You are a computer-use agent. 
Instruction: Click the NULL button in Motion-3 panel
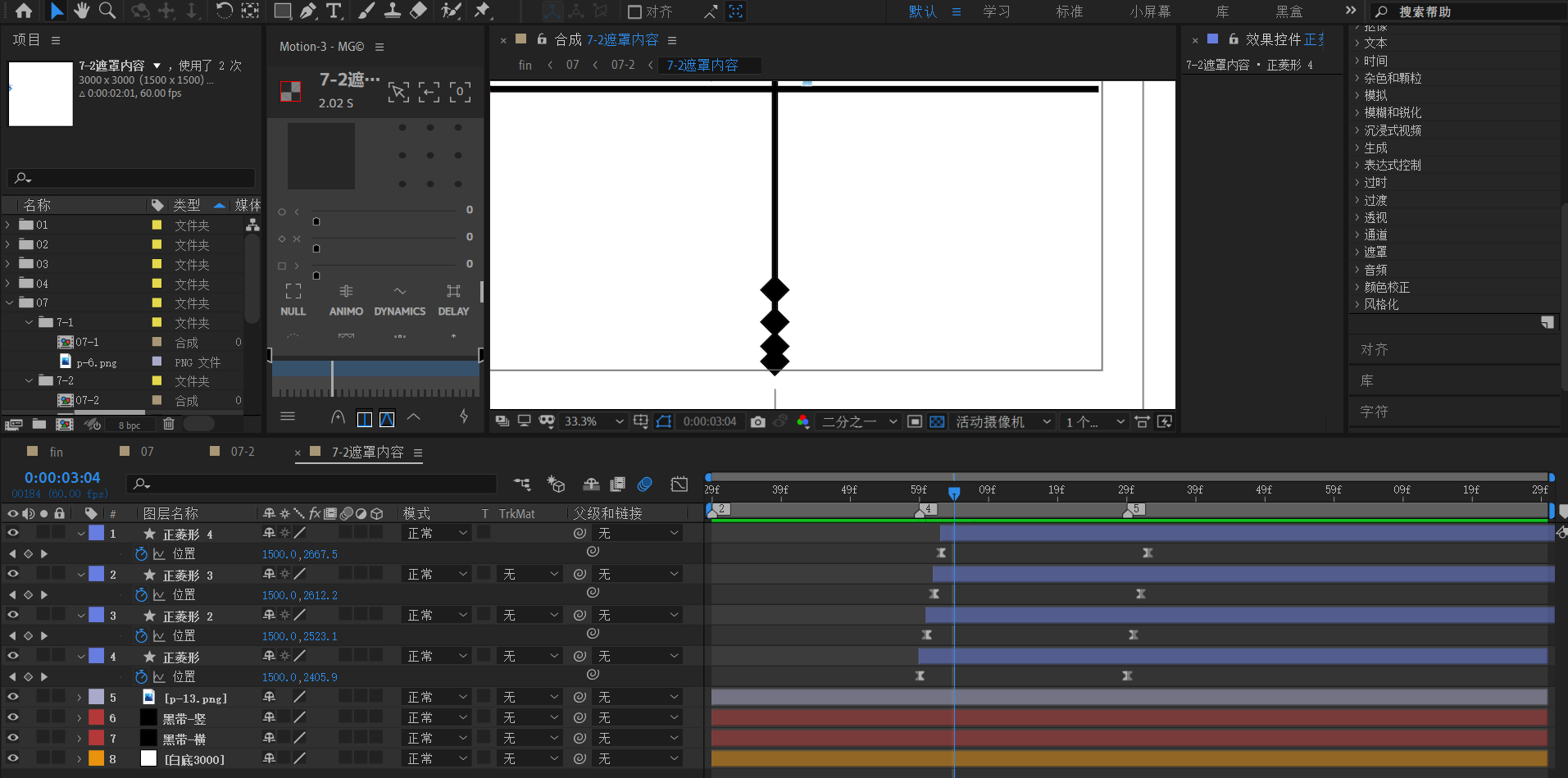293,300
